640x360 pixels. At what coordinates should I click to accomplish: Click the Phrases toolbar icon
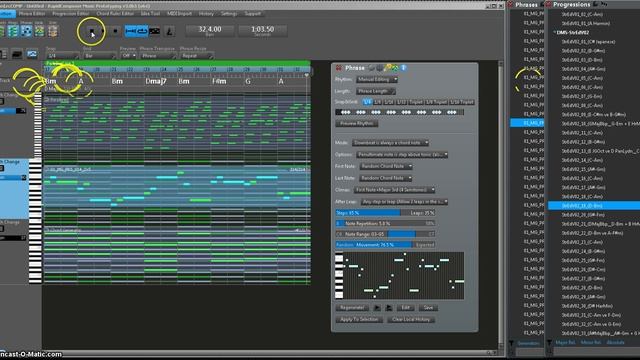click(x=26, y=31)
